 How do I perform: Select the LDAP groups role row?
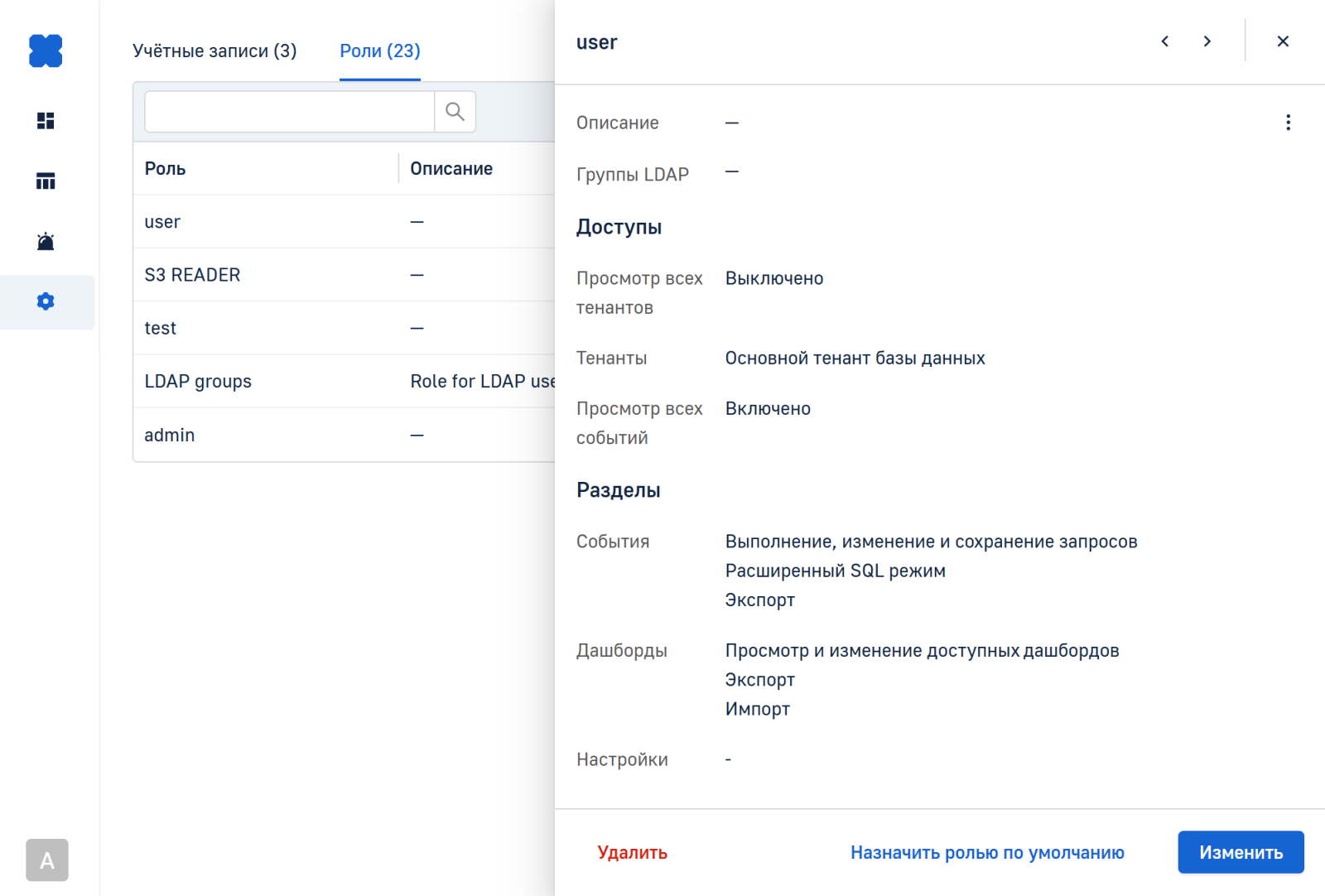pyautogui.click(x=198, y=382)
